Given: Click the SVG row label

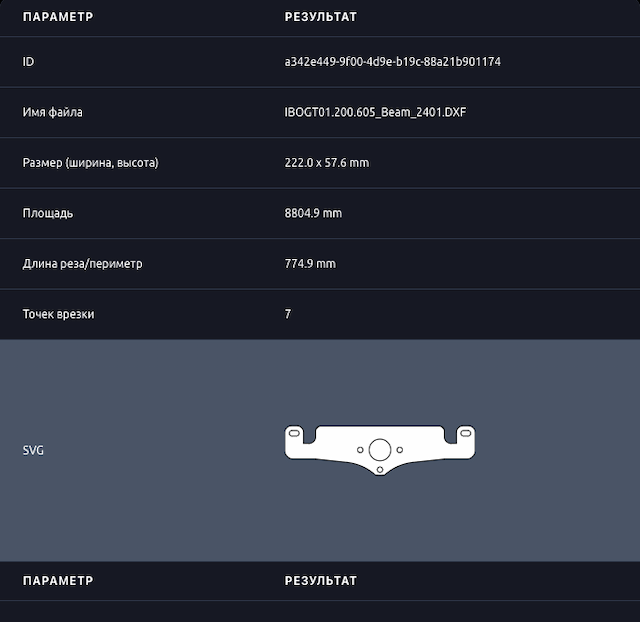Looking at the screenshot, I should (x=33, y=450).
